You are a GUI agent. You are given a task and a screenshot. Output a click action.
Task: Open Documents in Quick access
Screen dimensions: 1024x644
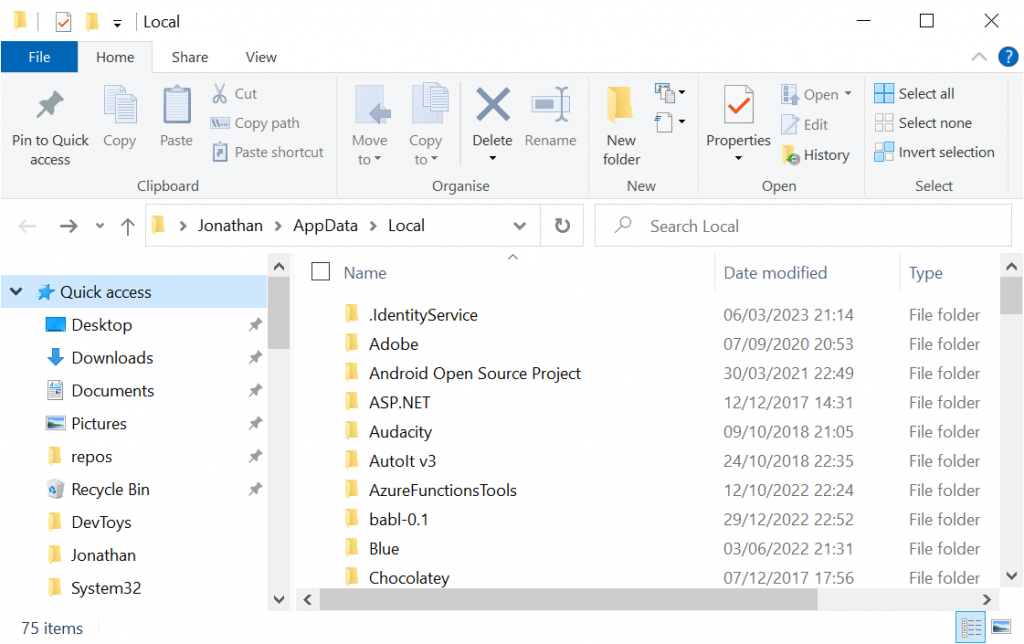tap(112, 391)
